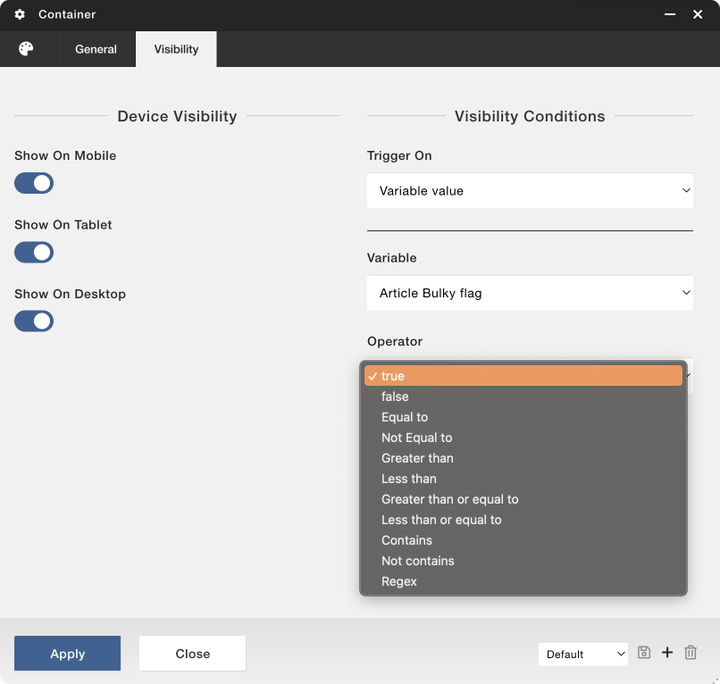This screenshot has width=720, height=684.
Task: Add a new preset with plus icon
Action: 667,653
